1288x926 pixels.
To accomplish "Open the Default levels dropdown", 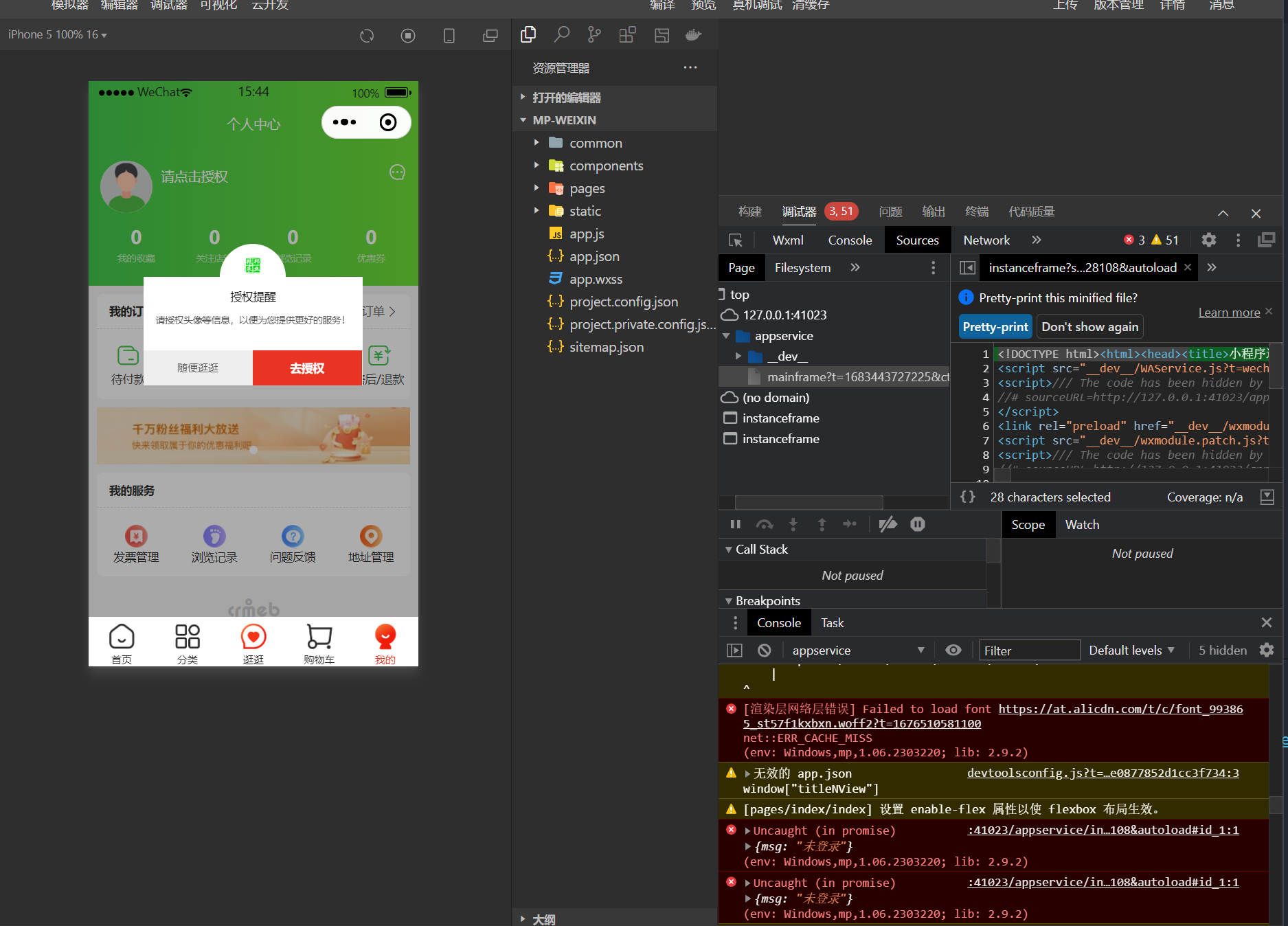I will (x=1131, y=650).
